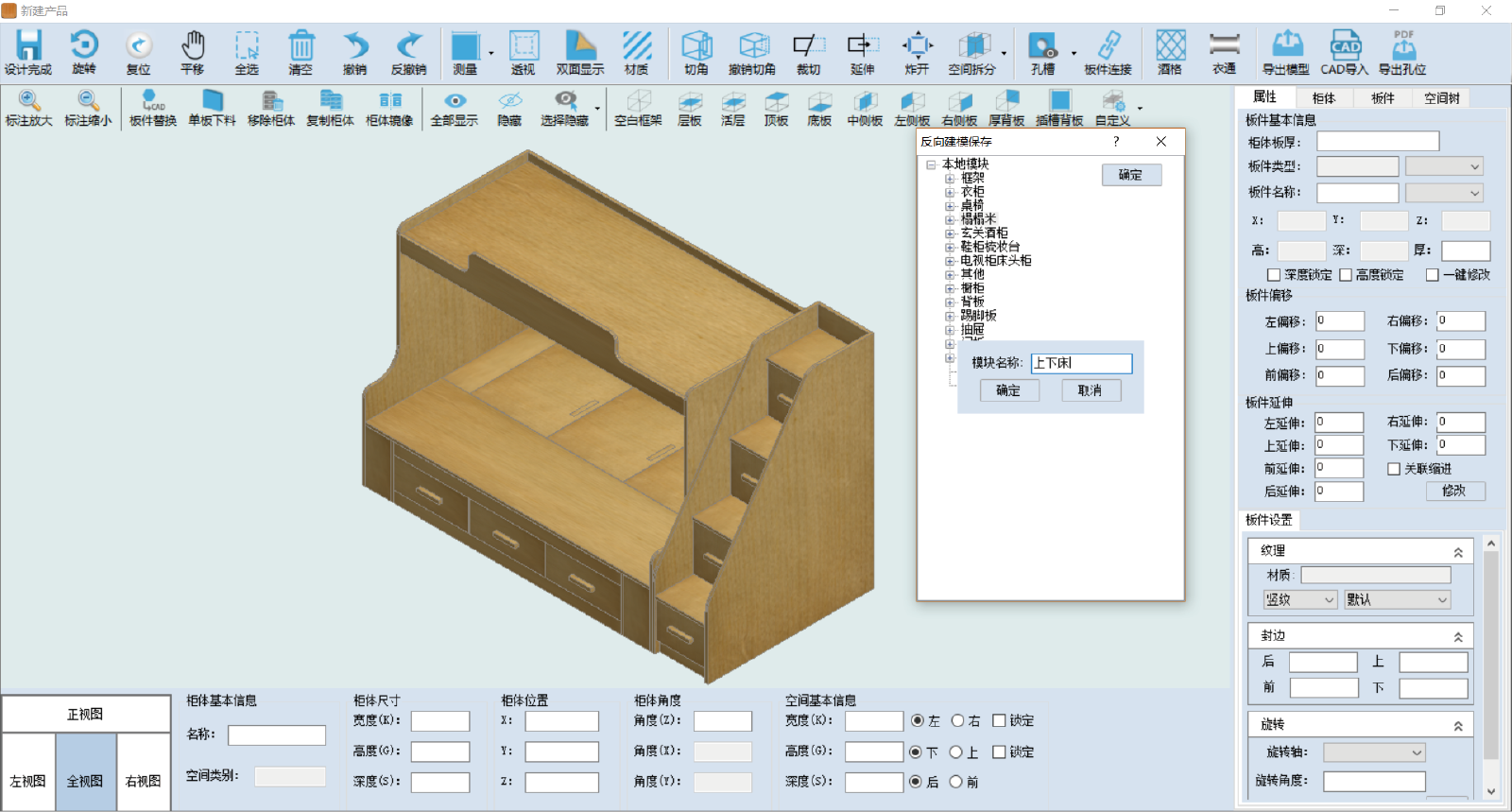1512x812 pixels.
Task: Click 取消 in the module name dialog
Action: tap(1090, 390)
